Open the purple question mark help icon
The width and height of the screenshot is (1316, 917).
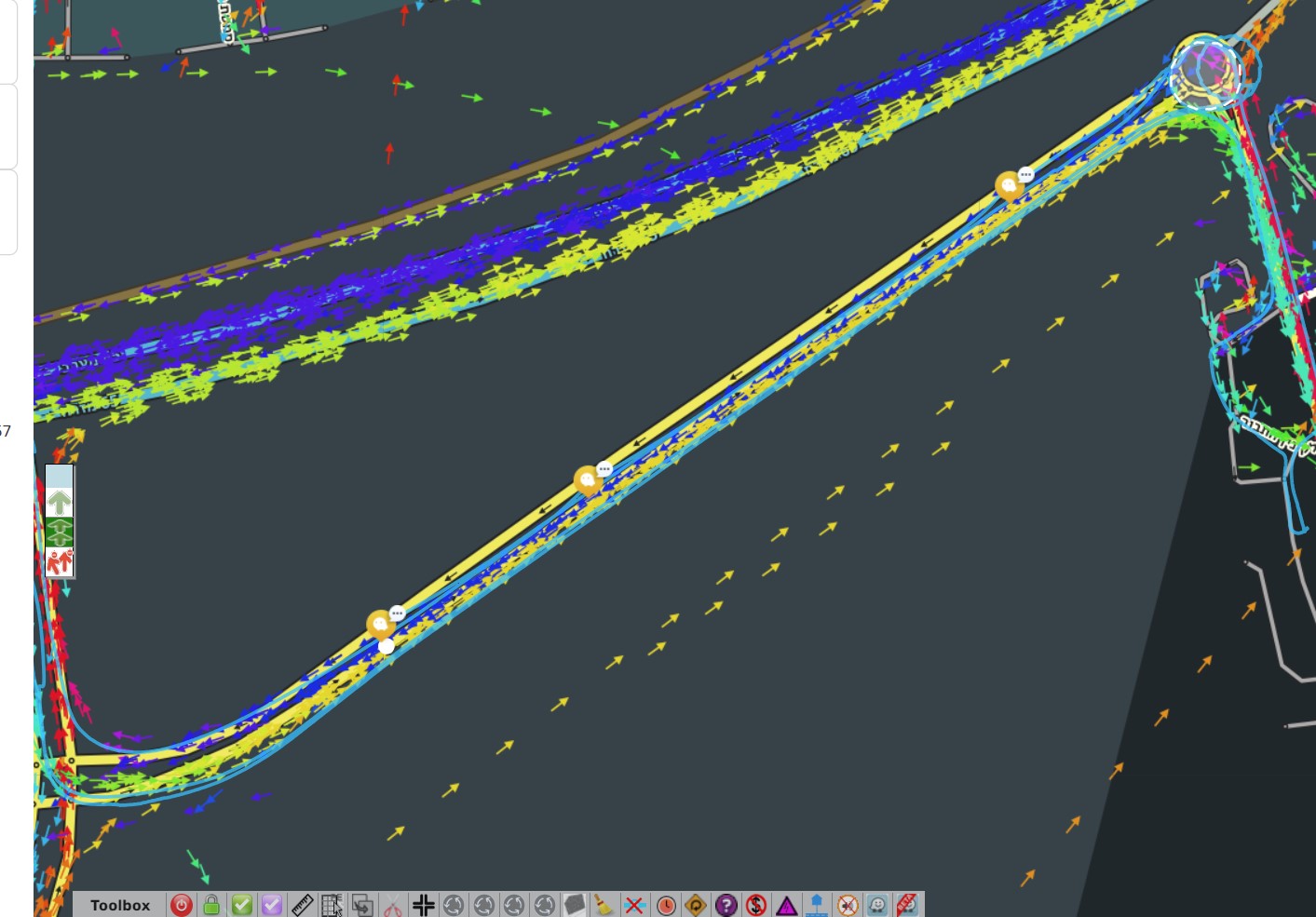tap(726, 905)
